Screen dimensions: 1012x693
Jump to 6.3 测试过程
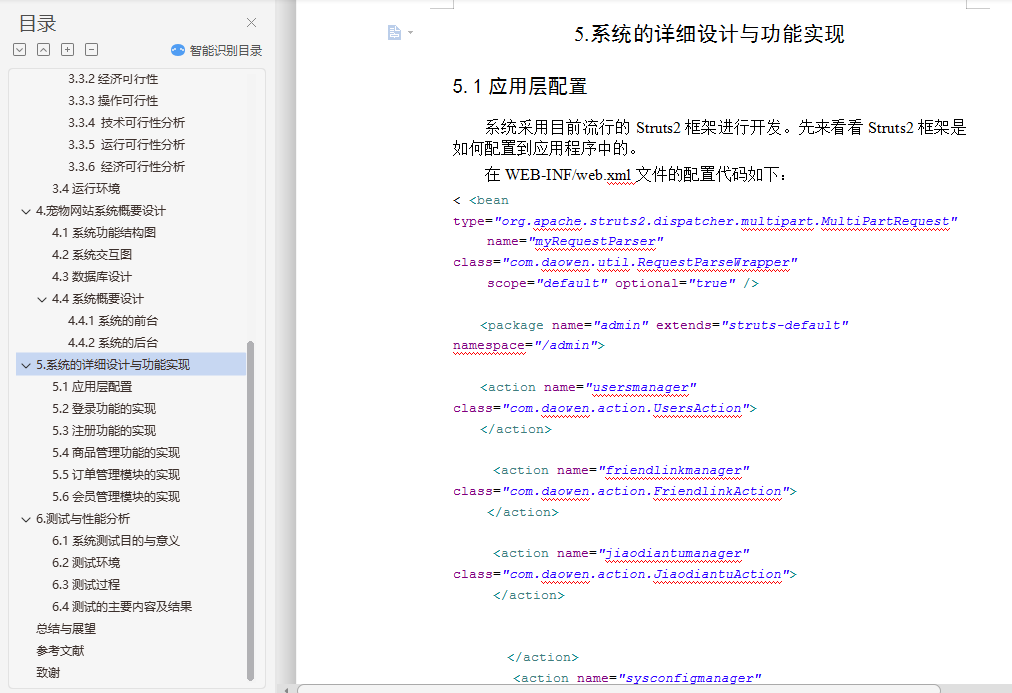click(x=86, y=585)
